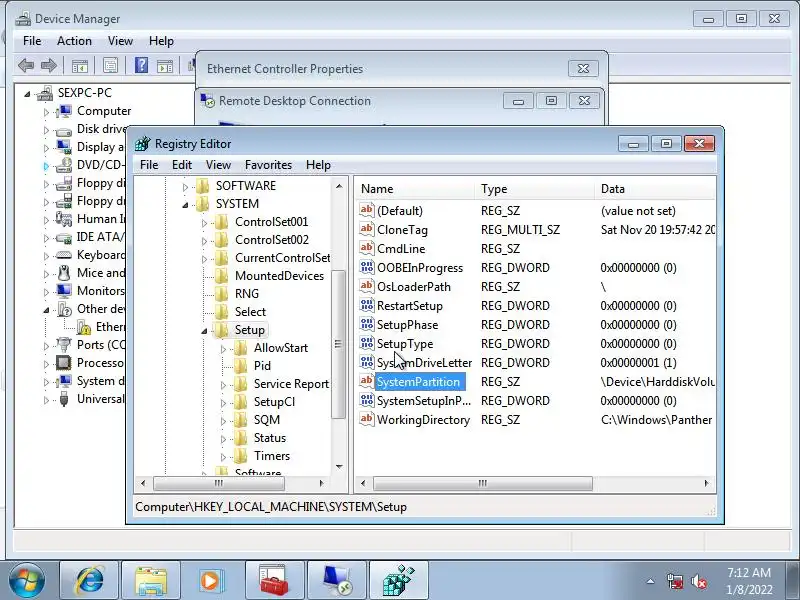Select the Ethernet Controller warning device icon
Screen dimensions: 800x600
pos(84,327)
